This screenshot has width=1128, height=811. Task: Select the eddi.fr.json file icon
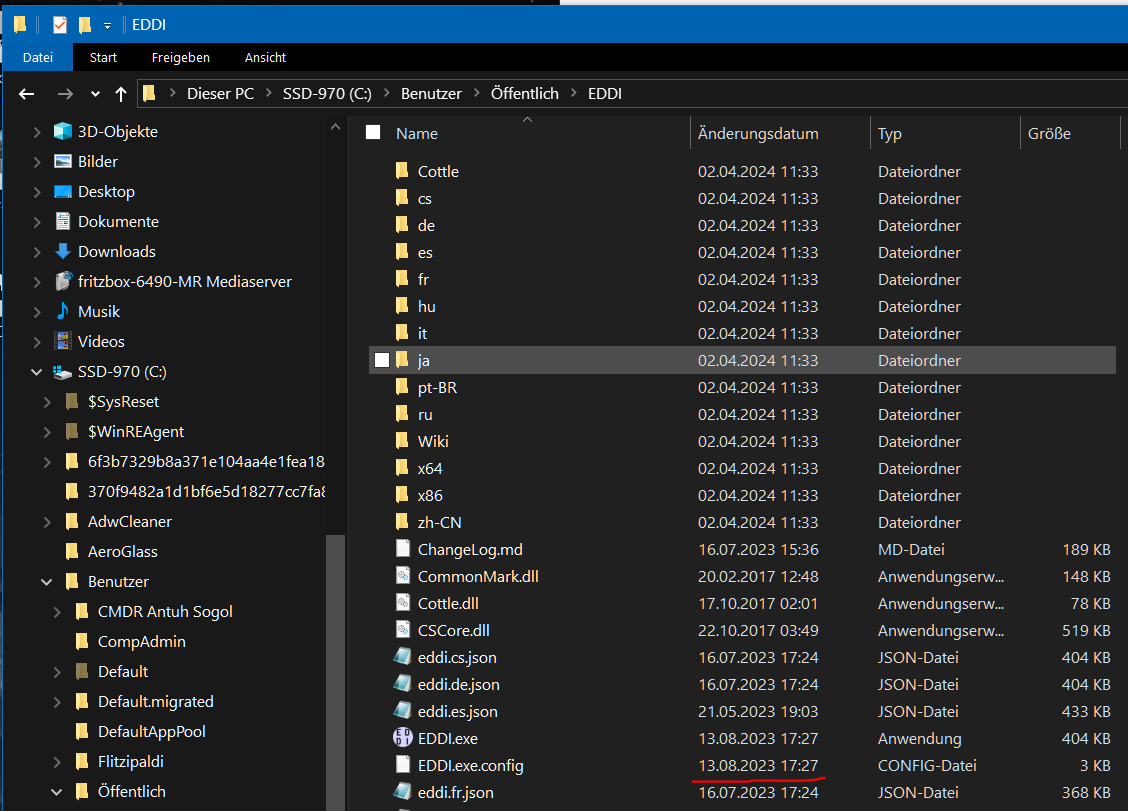coord(402,792)
